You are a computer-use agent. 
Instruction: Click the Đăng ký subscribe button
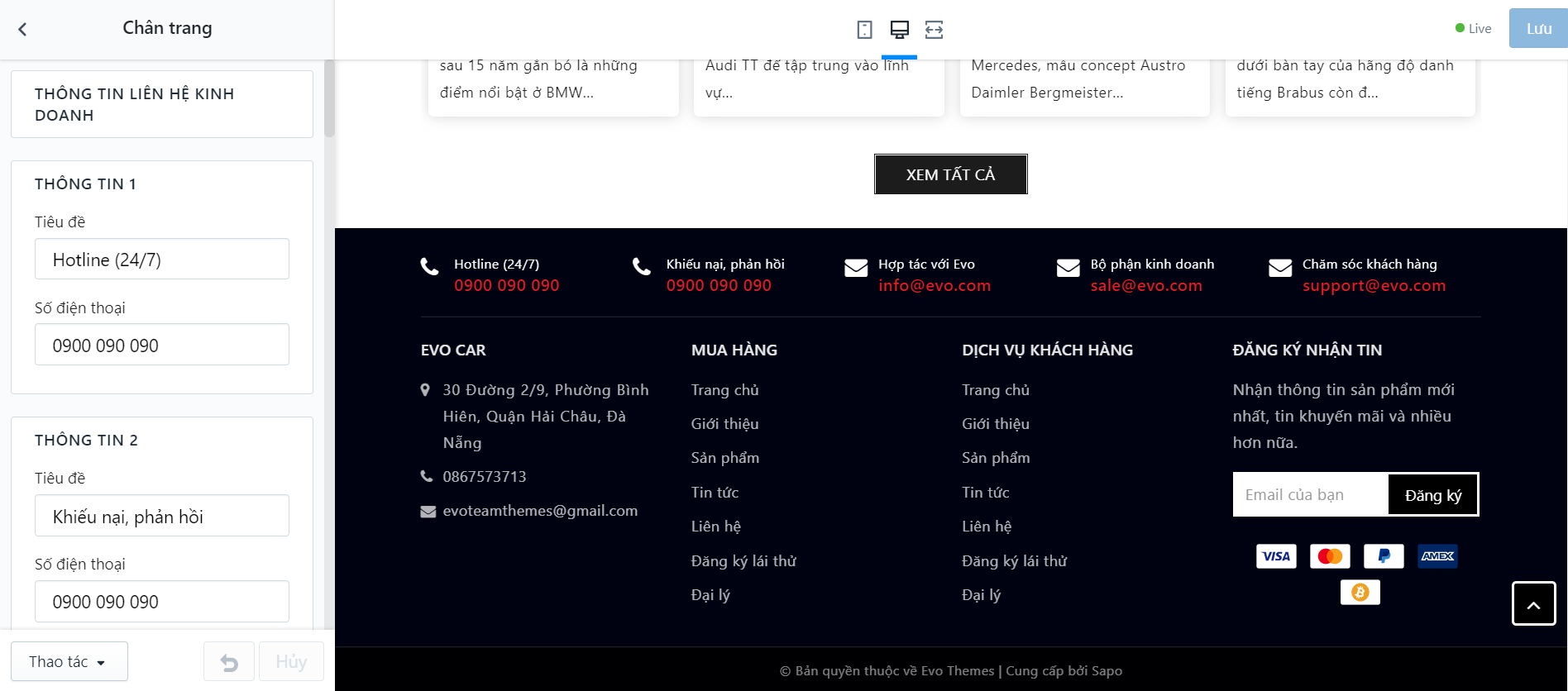pos(1433,494)
